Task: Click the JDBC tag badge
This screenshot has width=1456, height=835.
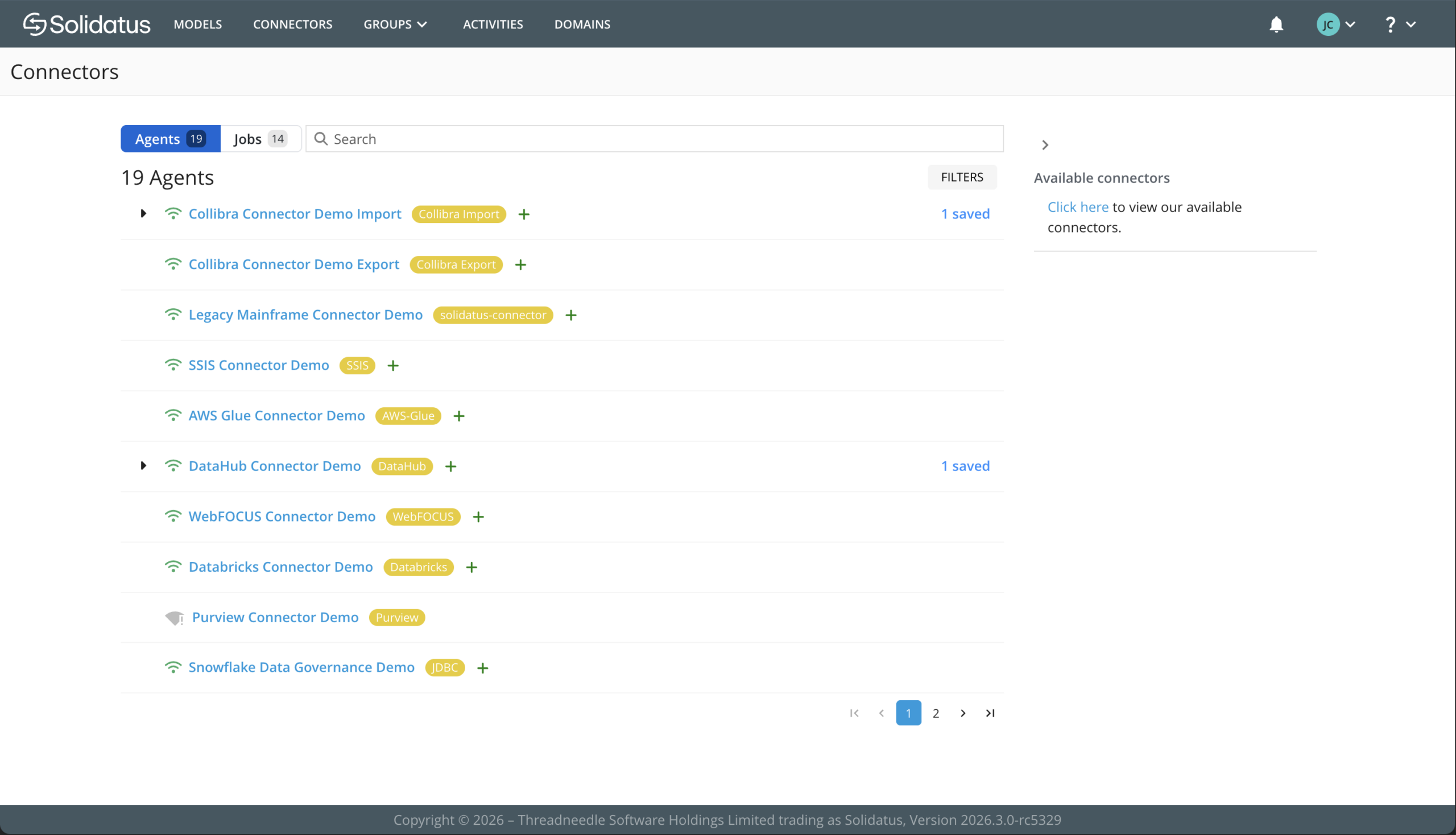Action: 444,668
